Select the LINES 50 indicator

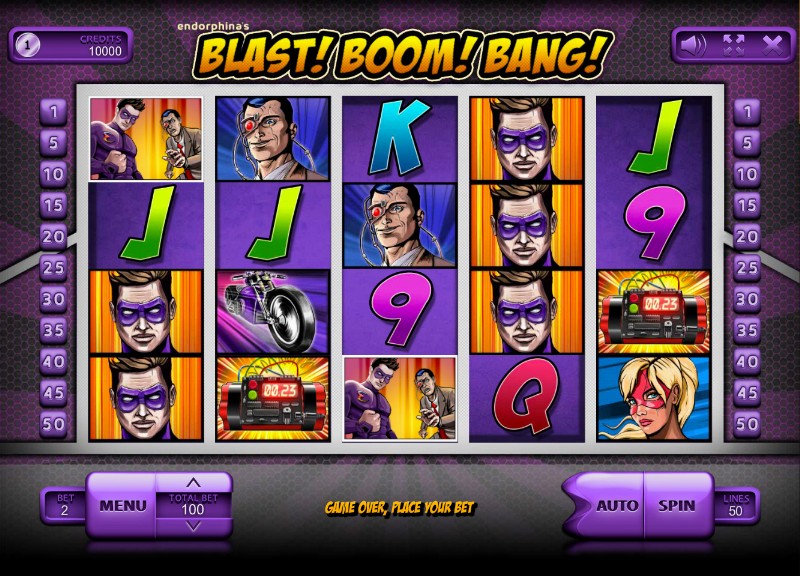click(x=735, y=505)
